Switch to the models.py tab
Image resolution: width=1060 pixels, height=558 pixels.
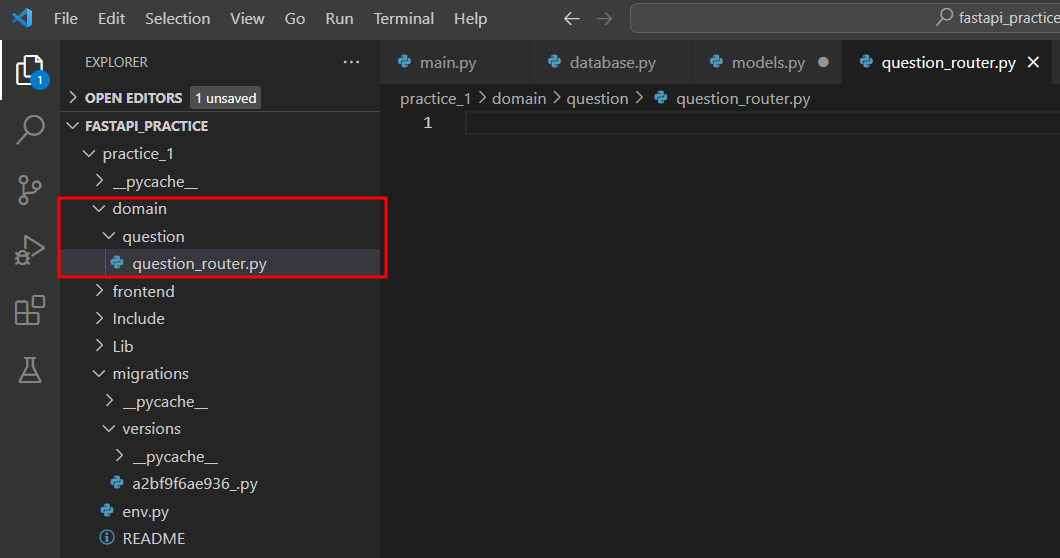tap(767, 62)
